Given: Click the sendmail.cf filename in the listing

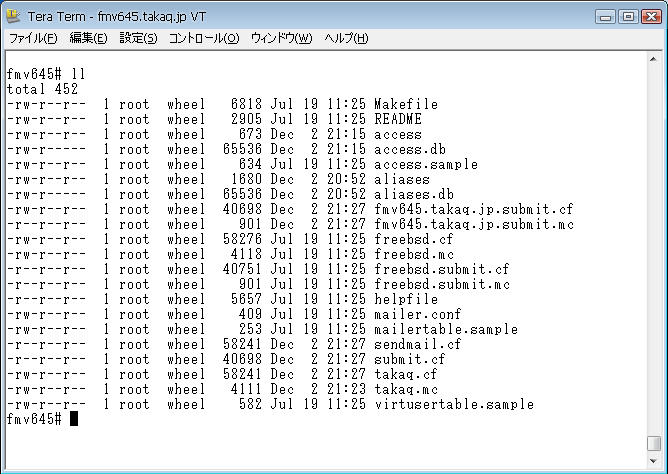Looking at the screenshot, I should [417, 344].
